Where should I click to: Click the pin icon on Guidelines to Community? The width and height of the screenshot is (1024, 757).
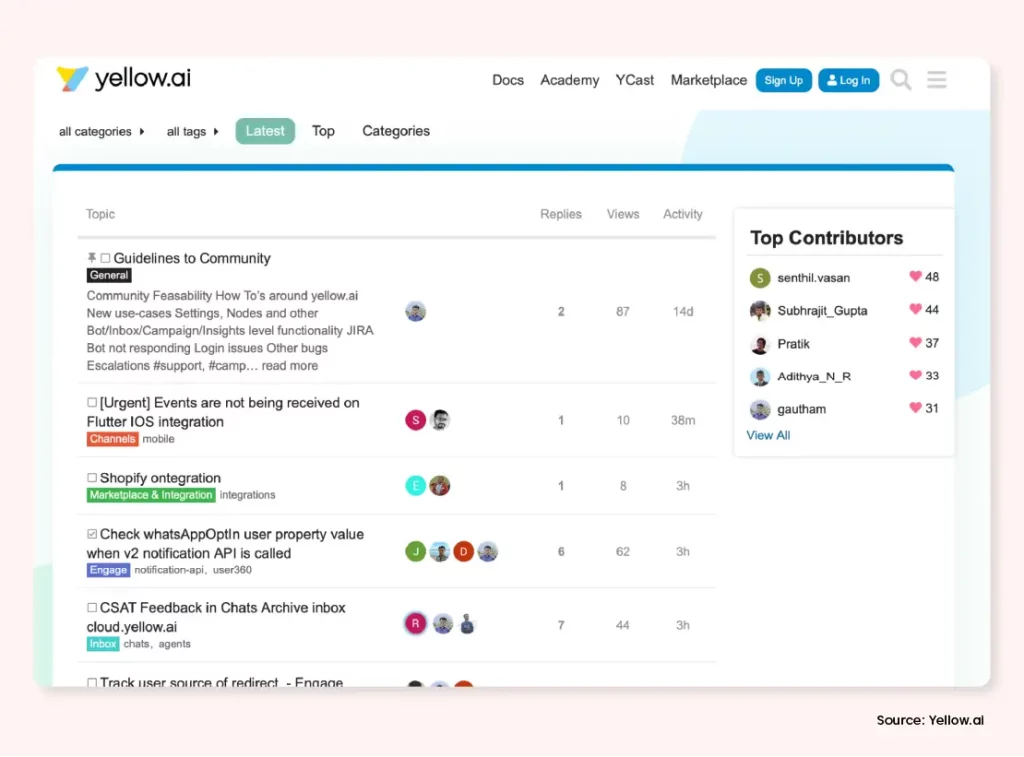pyautogui.click(x=91, y=258)
